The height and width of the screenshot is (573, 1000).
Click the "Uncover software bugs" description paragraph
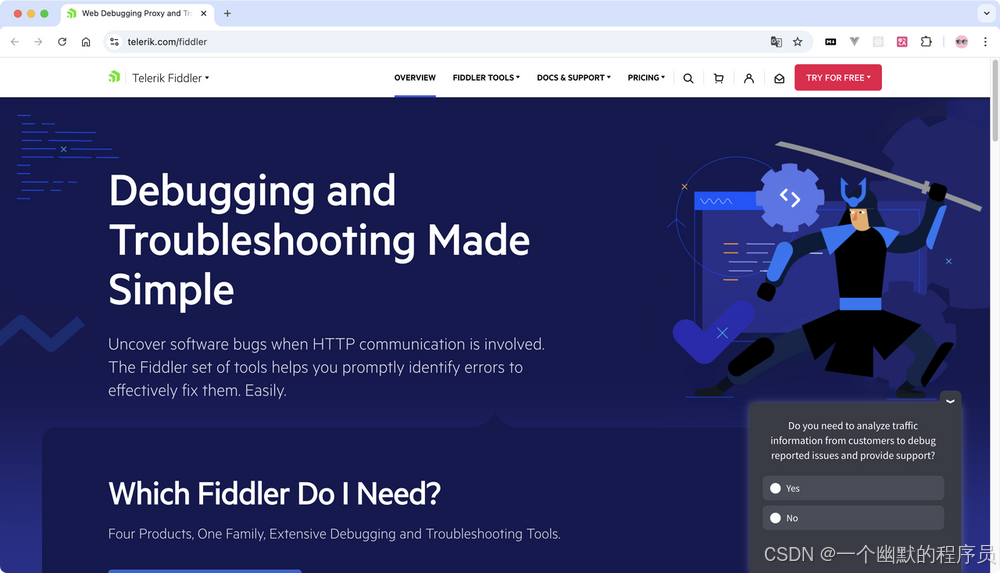pos(327,367)
